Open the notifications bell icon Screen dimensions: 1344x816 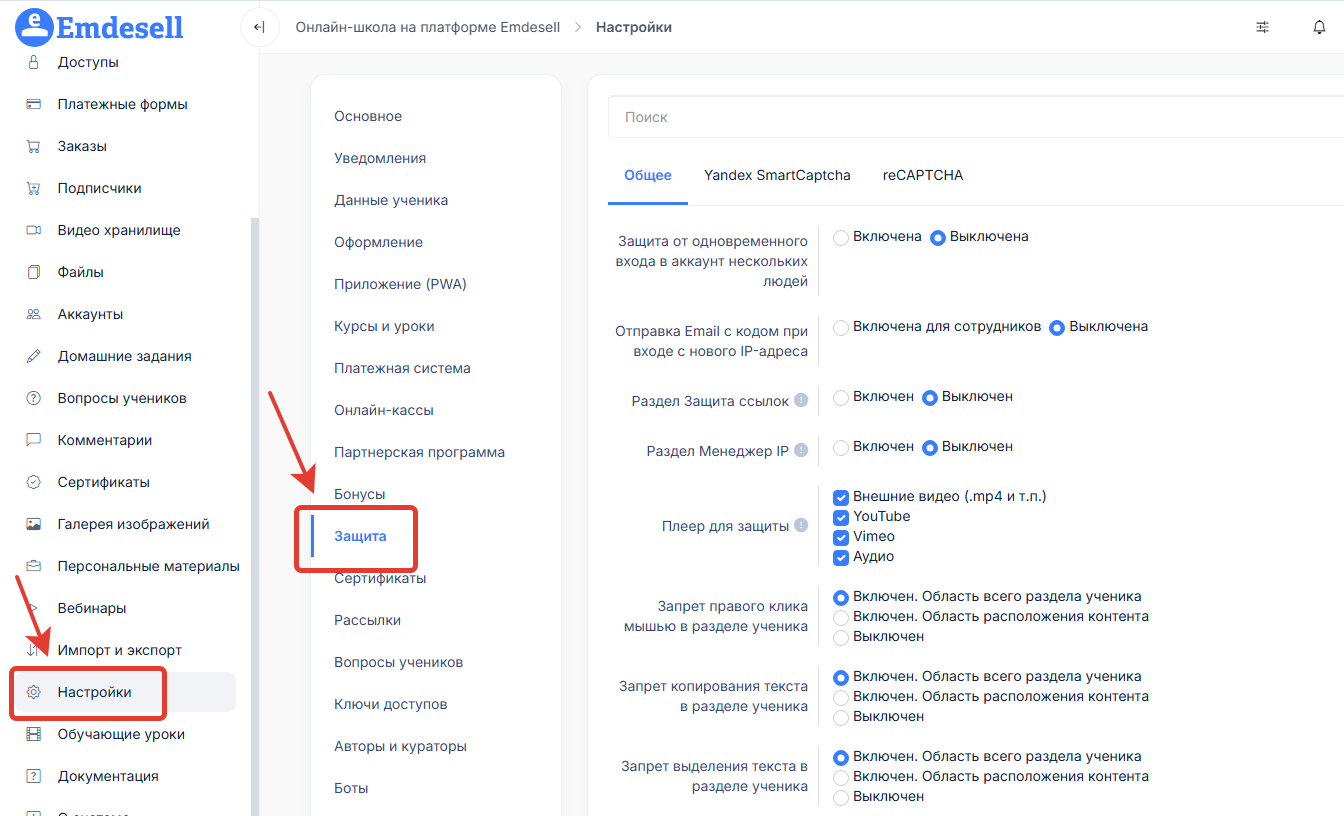pyautogui.click(x=1319, y=28)
